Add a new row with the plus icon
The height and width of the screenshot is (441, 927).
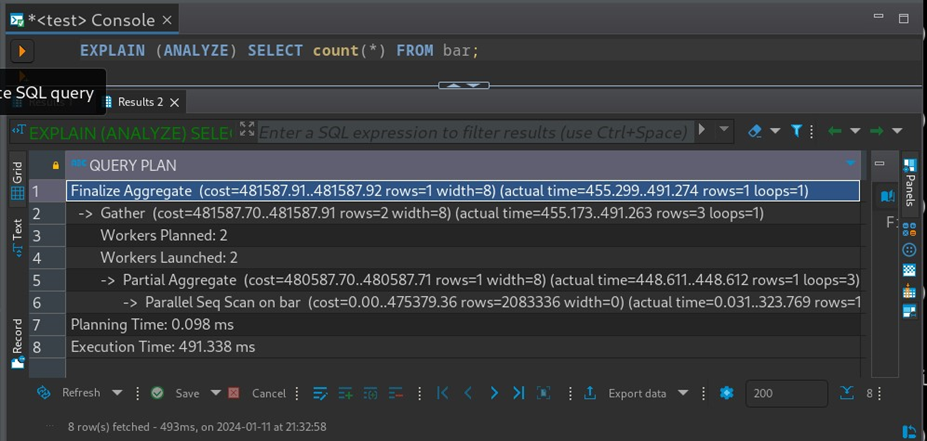345,393
